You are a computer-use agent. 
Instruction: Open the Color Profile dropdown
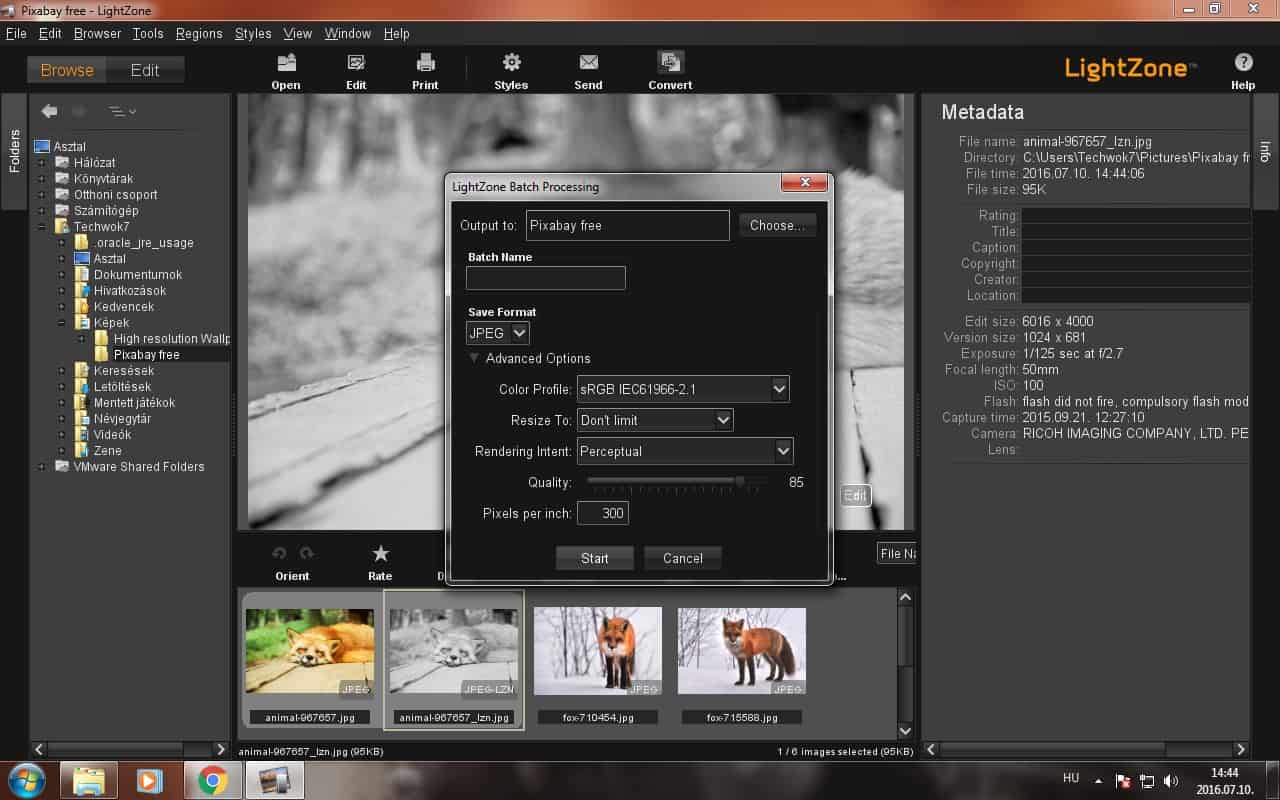point(683,389)
